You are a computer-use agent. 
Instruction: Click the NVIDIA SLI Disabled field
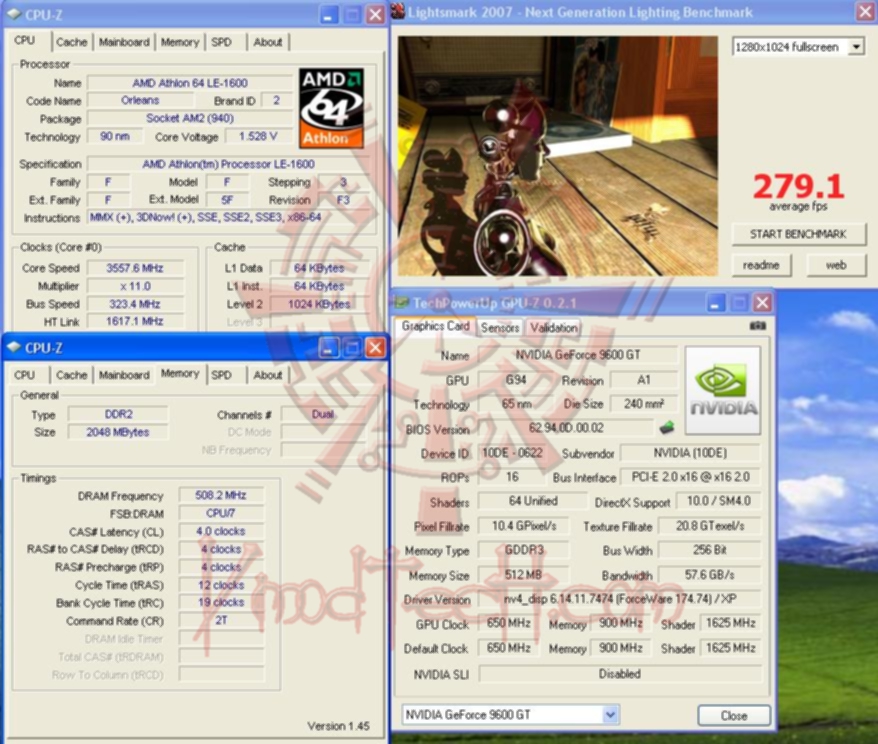(x=620, y=674)
